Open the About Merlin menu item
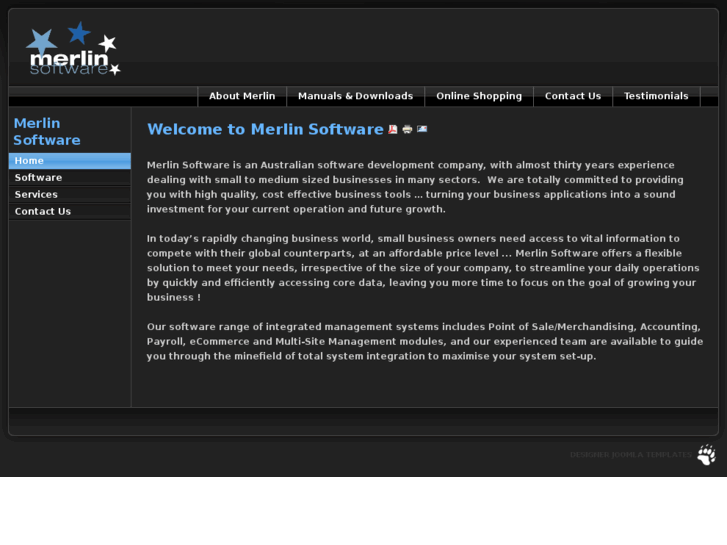 click(x=242, y=96)
